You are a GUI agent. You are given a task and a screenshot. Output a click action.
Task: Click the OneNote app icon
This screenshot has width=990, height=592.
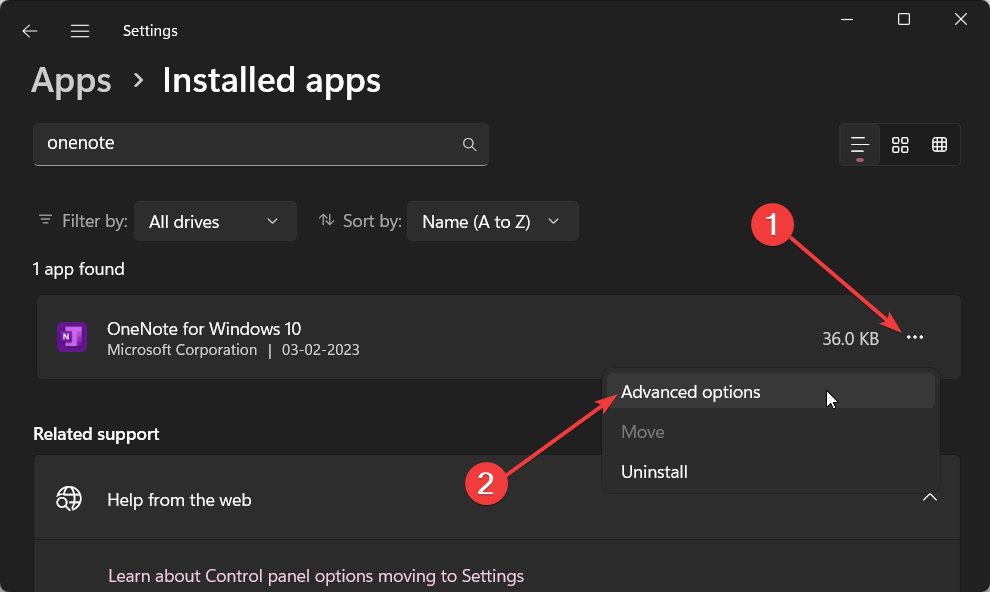[72, 337]
